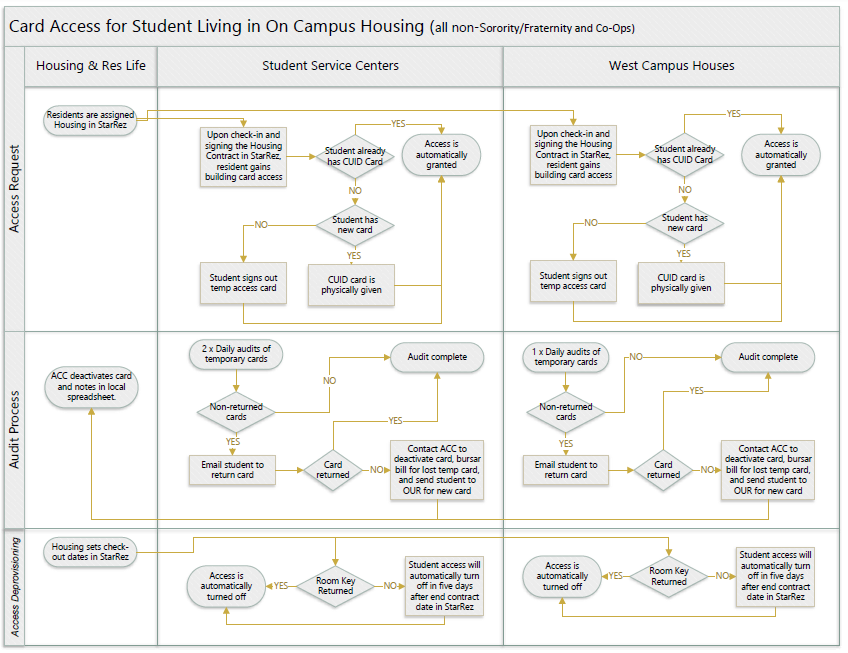Select 'Non-returned cards' diamond in Student Service Centers
Viewport: 848px width, 653px height.
[x=236, y=412]
